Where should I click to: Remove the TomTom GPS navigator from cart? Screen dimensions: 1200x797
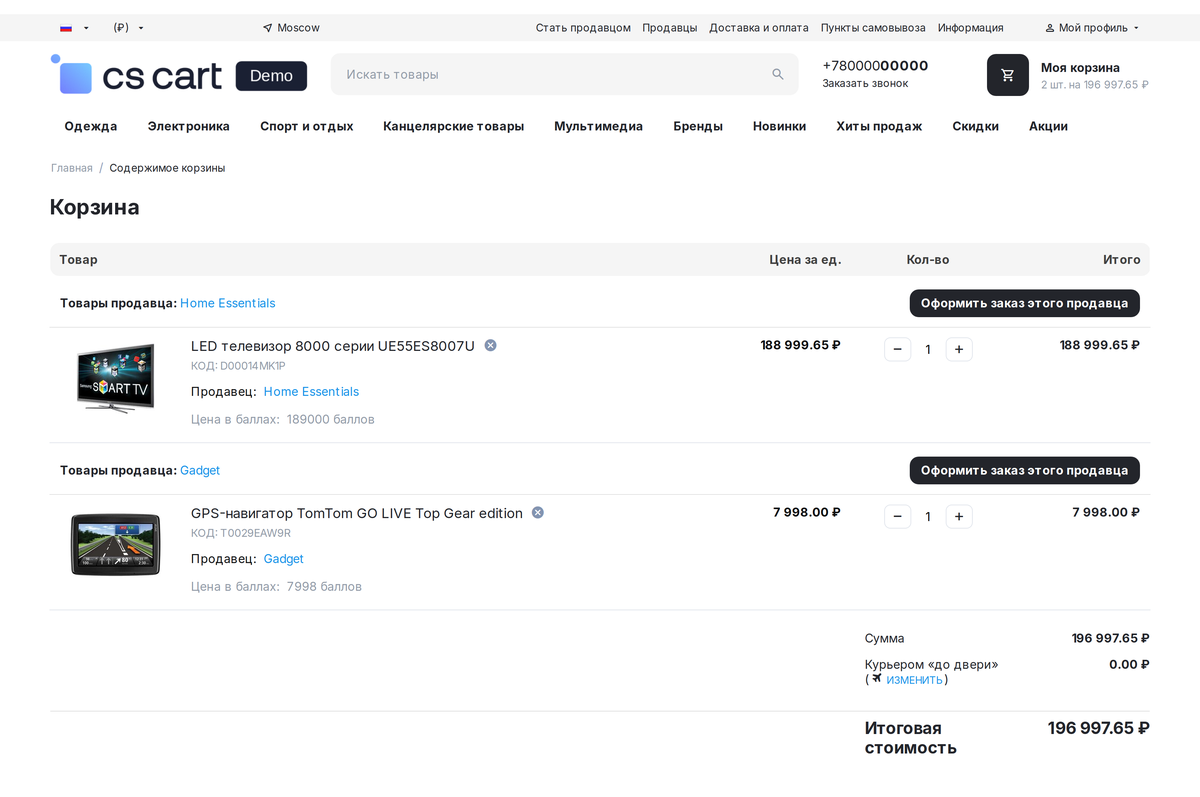(x=538, y=512)
